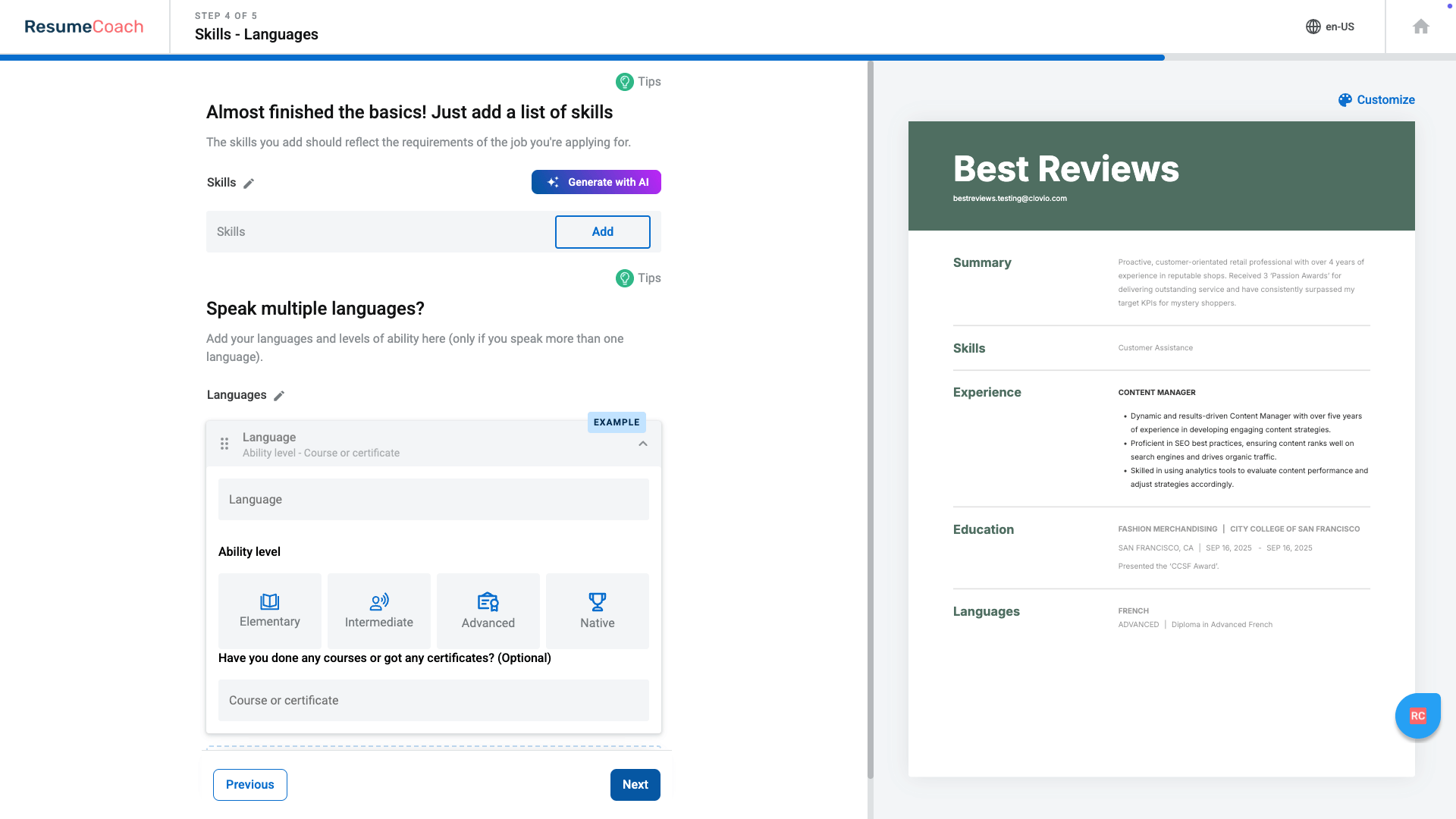Collapse the Language example card
1456x819 pixels.
pos(644,444)
